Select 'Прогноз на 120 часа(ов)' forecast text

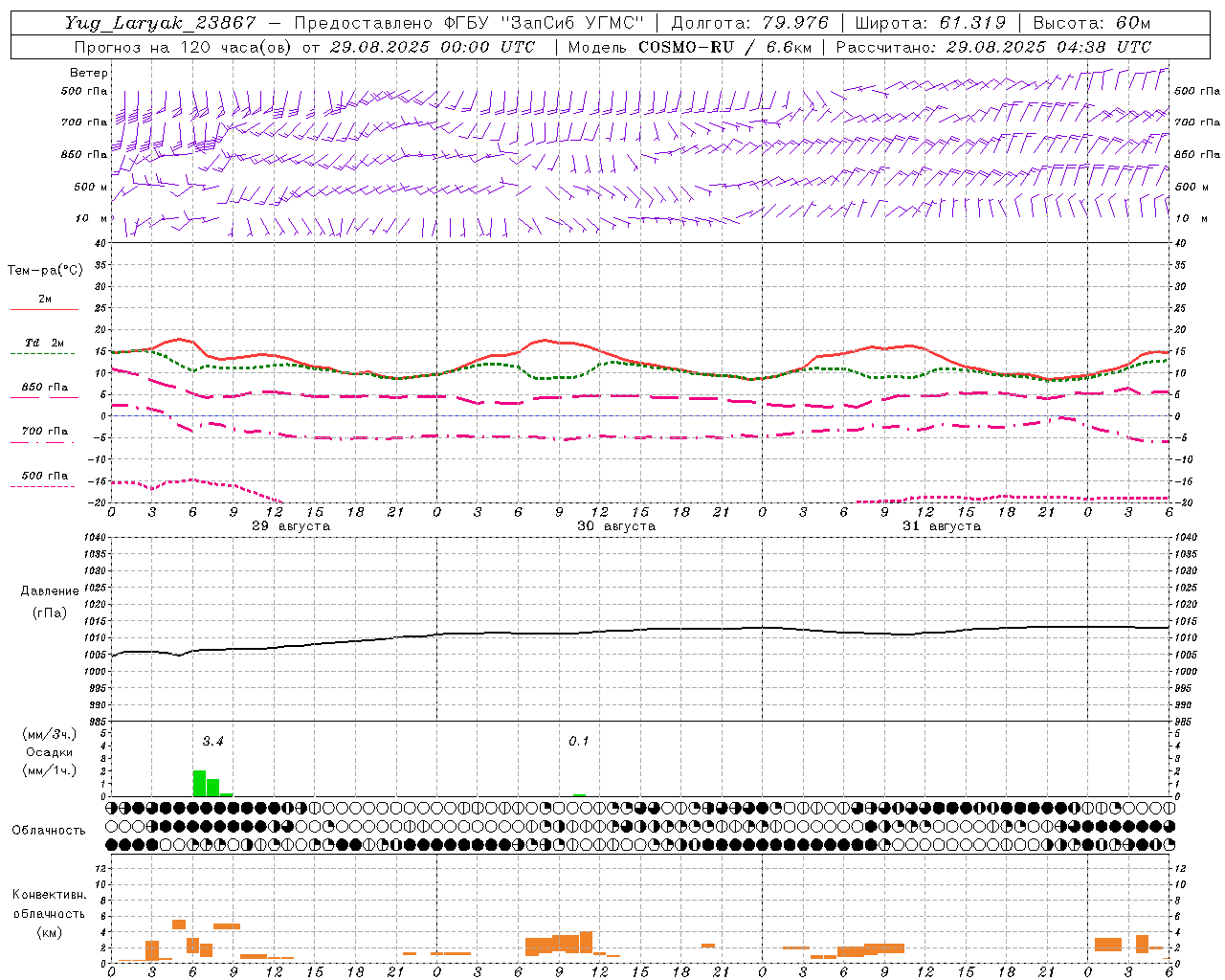pos(184,47)
